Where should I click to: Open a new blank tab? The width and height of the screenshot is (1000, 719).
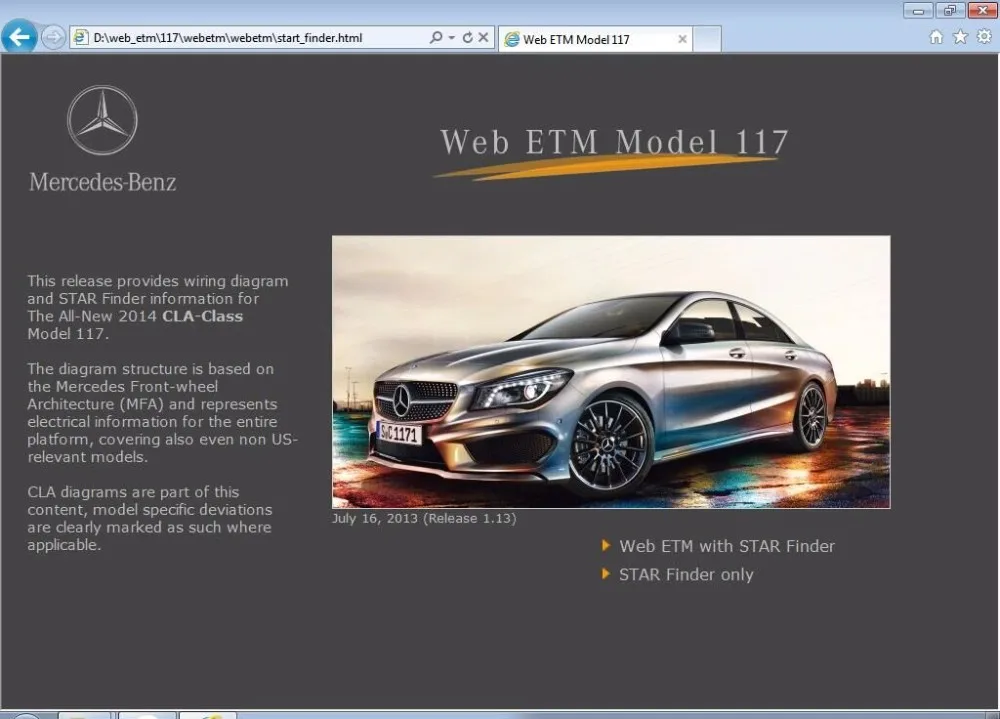(707, 39)
